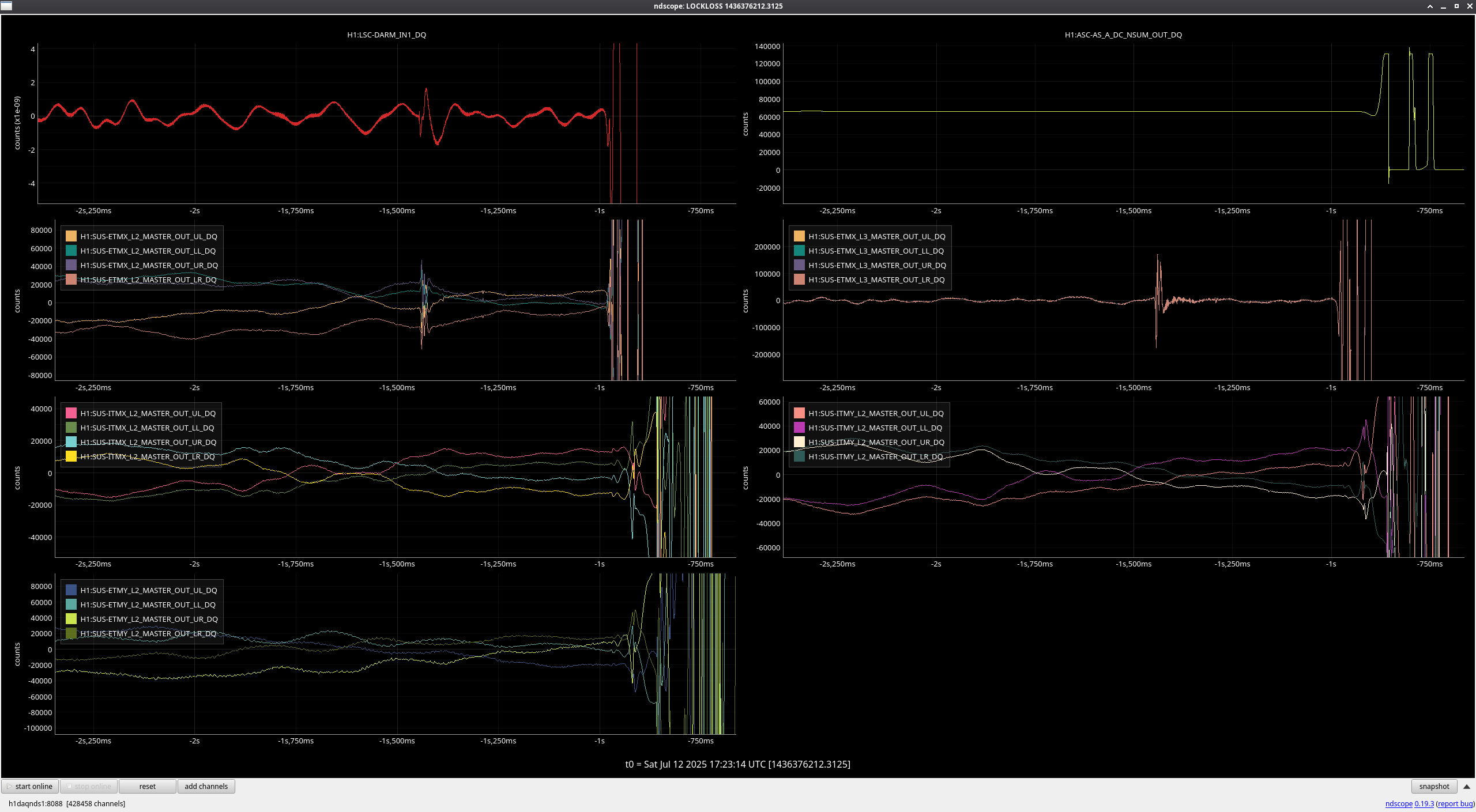Click the 'start online' button
This screenshot has width=1476, height=812.
click(x=30, y=786)
